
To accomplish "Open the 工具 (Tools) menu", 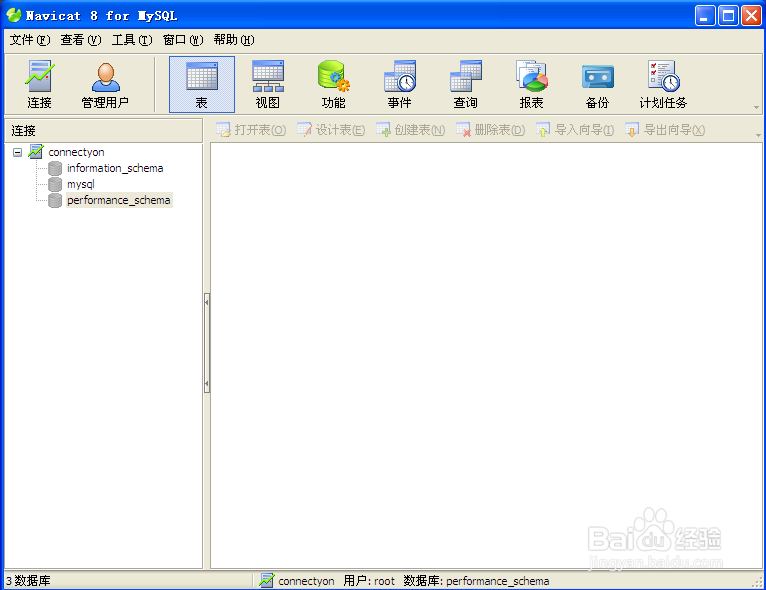I will 132,40.
